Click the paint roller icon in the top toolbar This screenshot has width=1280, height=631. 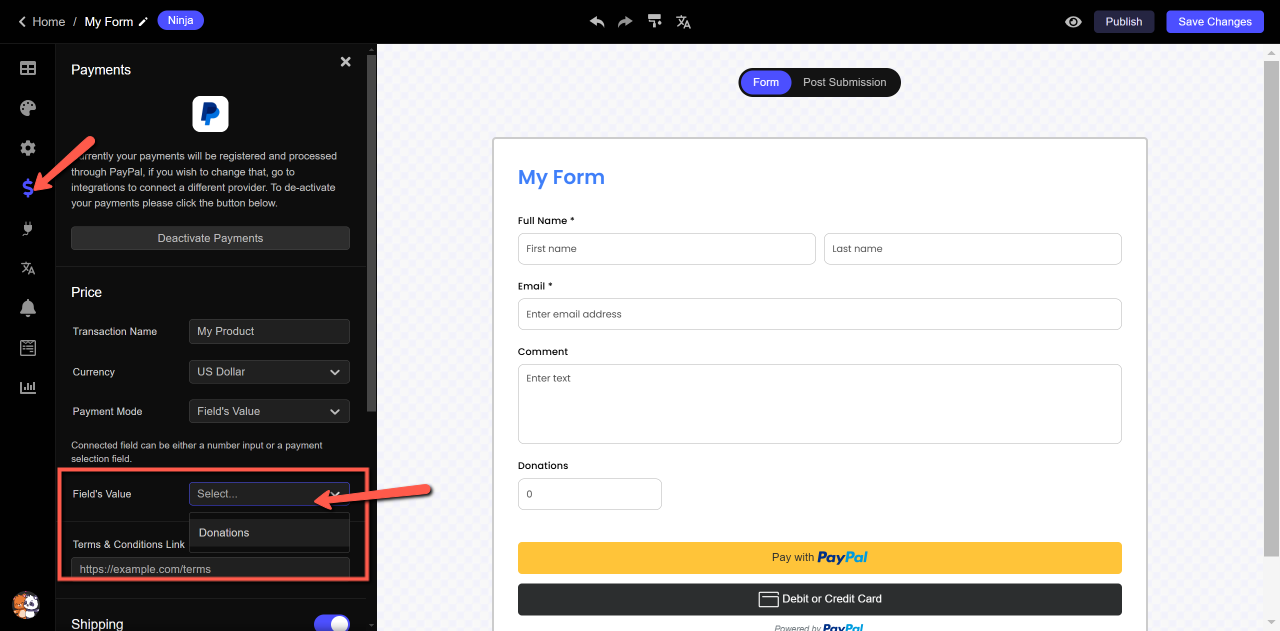coord(654,21)
